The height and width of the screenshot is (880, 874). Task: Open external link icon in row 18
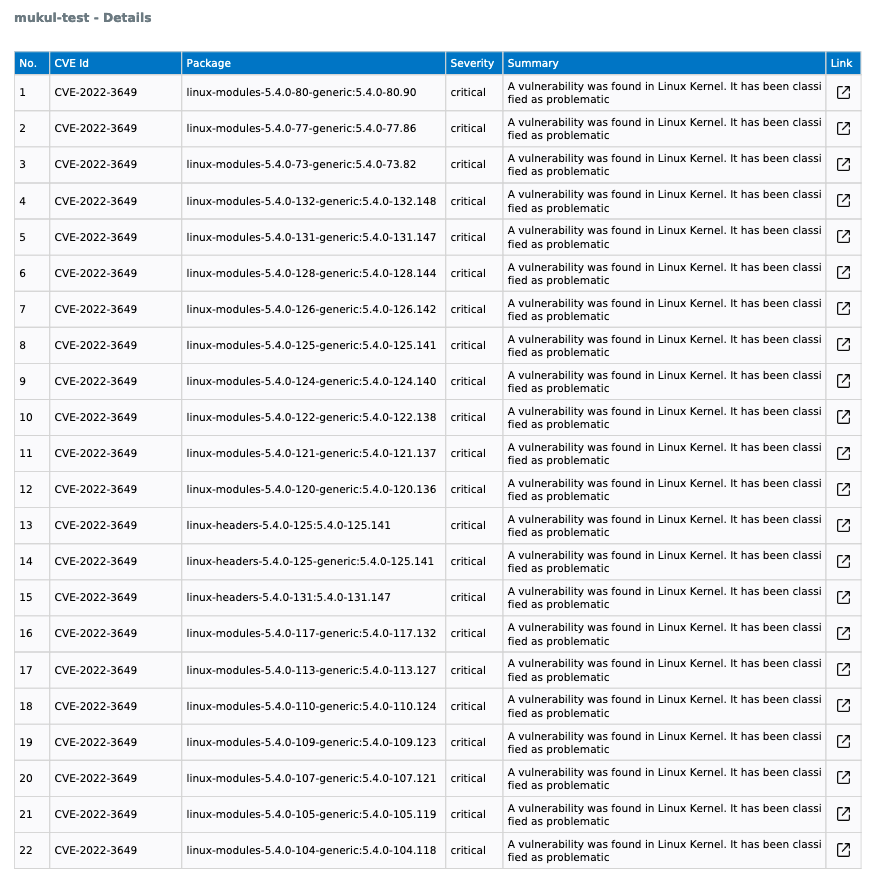click(843, 705)
